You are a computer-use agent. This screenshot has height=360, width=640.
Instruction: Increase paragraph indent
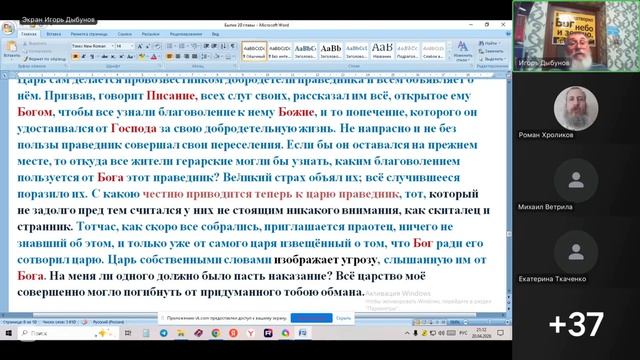point(214,46)
